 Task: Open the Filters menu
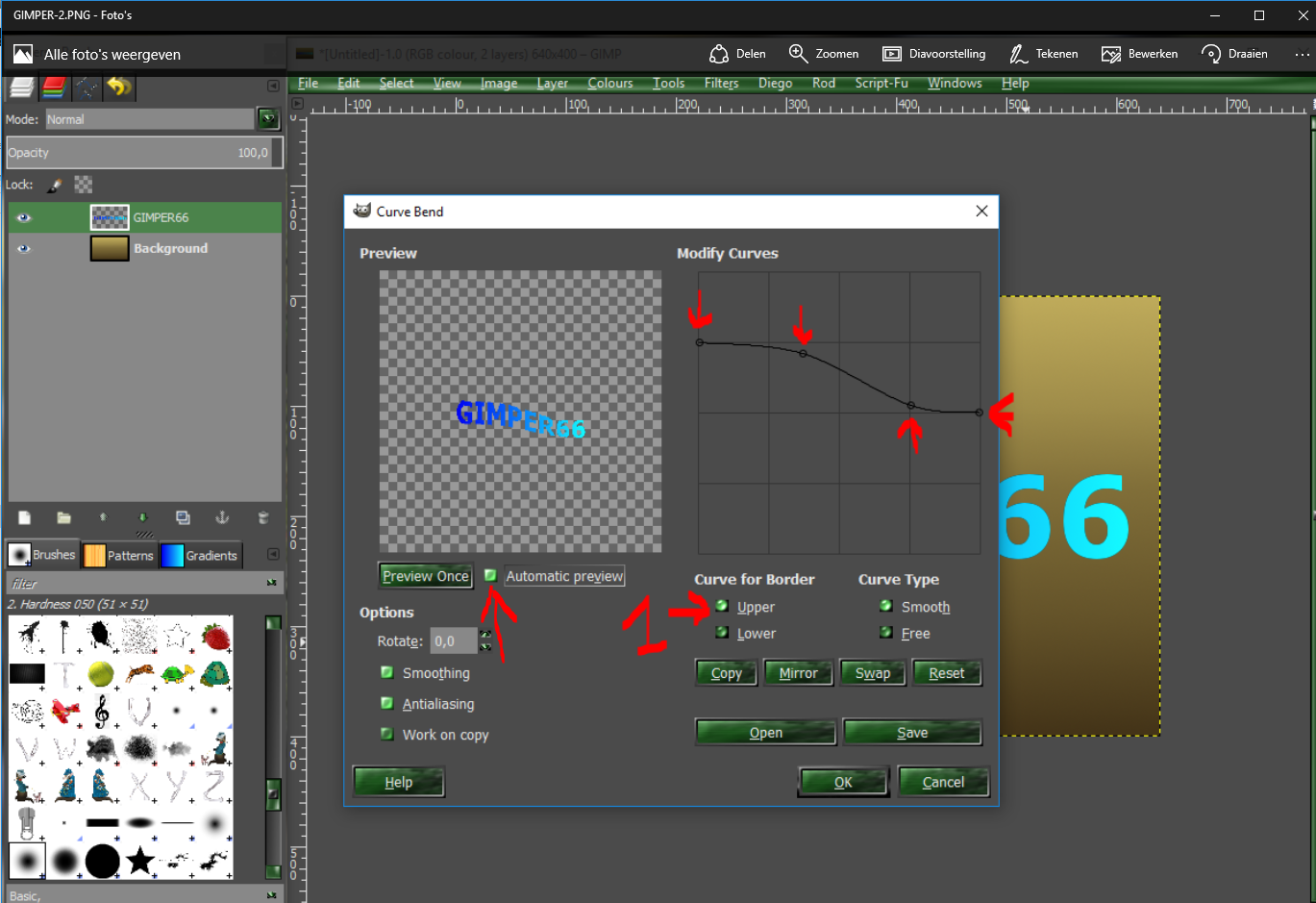[x=721, y=83]
